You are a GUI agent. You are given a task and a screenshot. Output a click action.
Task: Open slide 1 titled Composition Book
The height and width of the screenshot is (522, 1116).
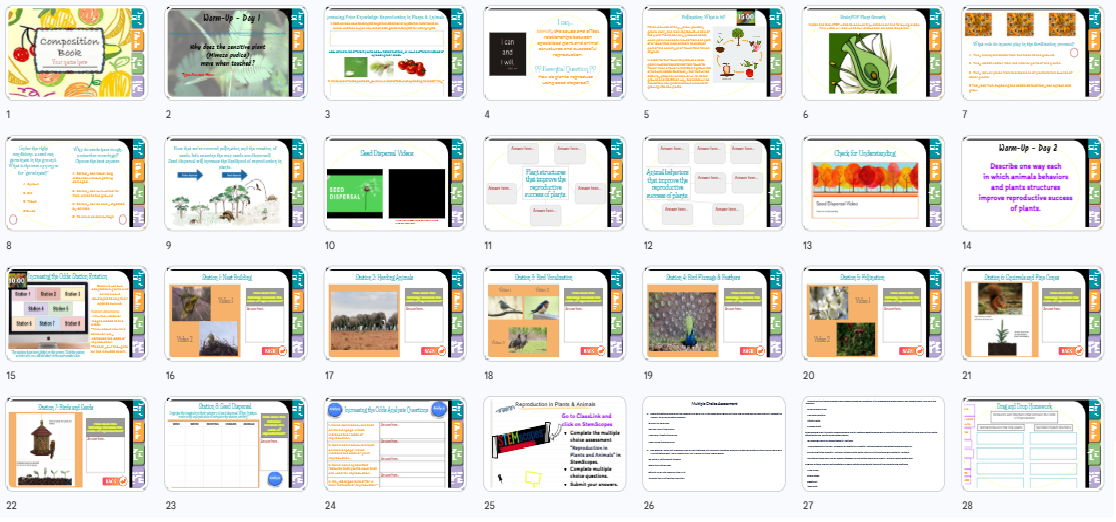click(x=77, y=53)
